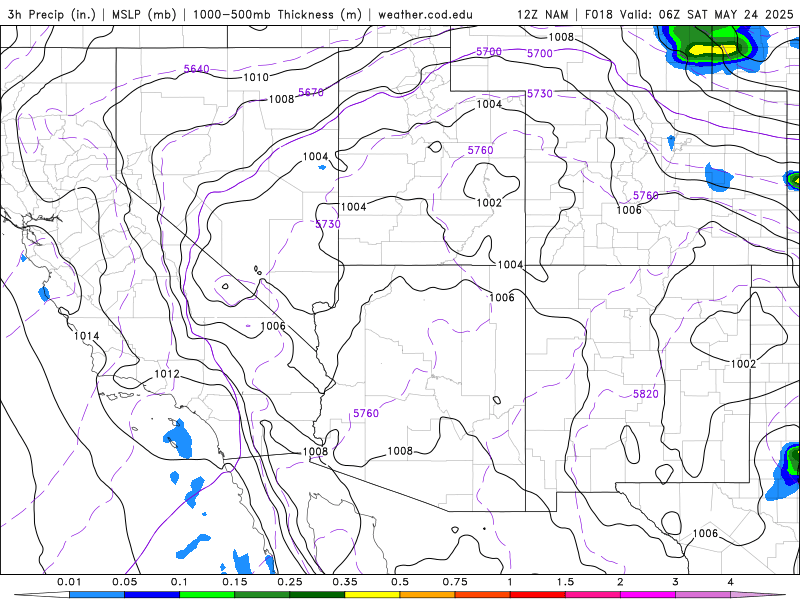800x600 pixels.
Task: Pick the light blue 0.01–0.05 legend swatch
Action: [x=97, y=595]
